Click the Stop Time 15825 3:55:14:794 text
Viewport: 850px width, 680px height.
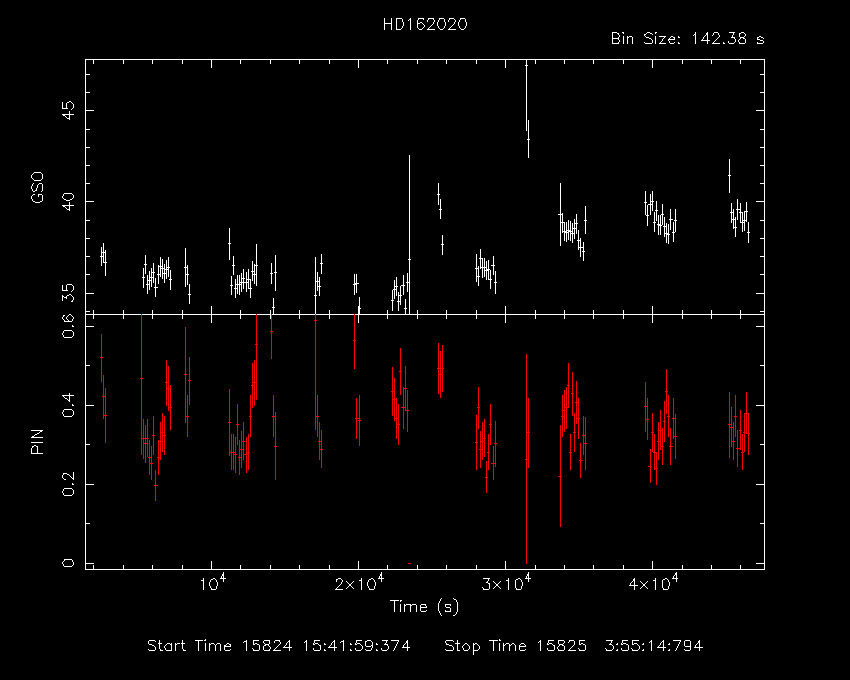[x=574, y=646]
